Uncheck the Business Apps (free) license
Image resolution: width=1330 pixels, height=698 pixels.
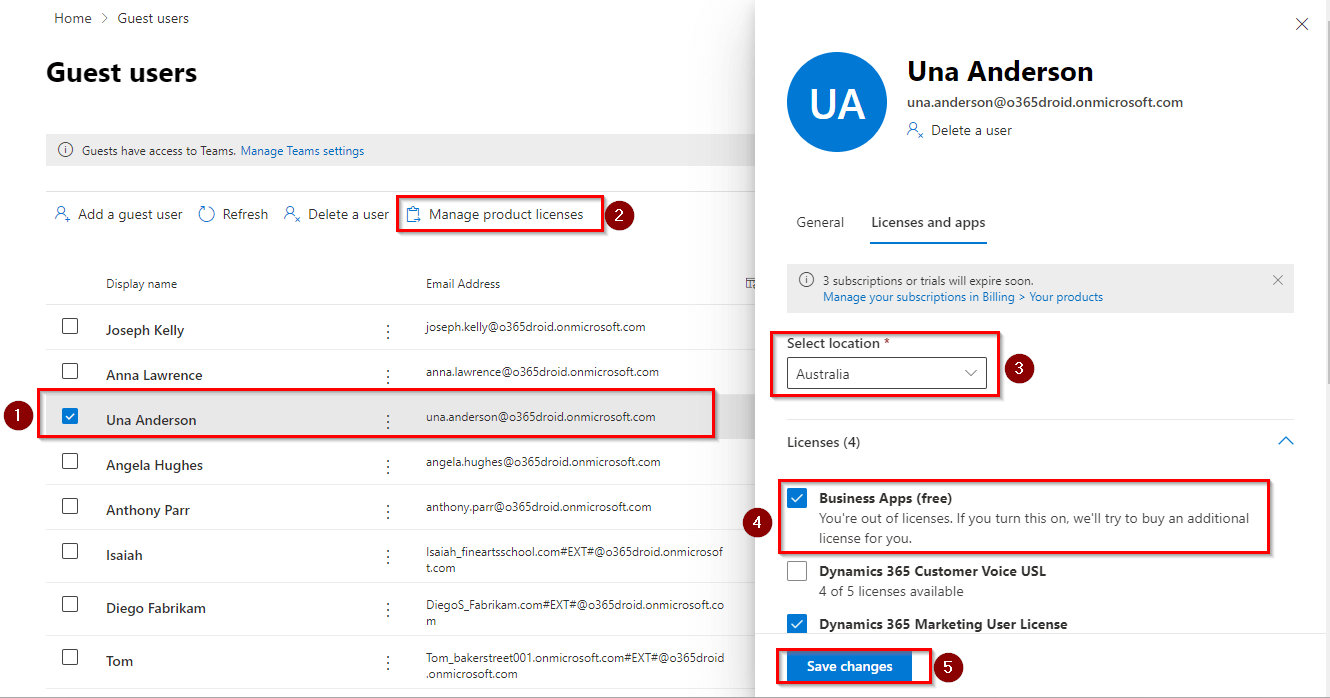(797, 499)
